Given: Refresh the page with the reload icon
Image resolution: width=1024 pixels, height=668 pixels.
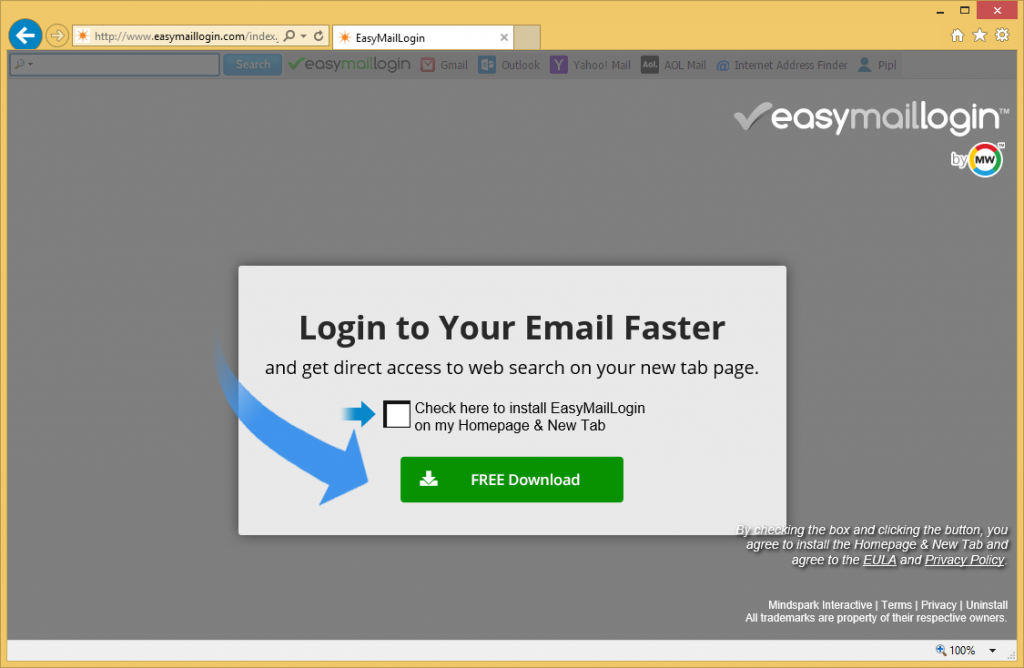Looking at the screenshot, I should coord(319,36).
